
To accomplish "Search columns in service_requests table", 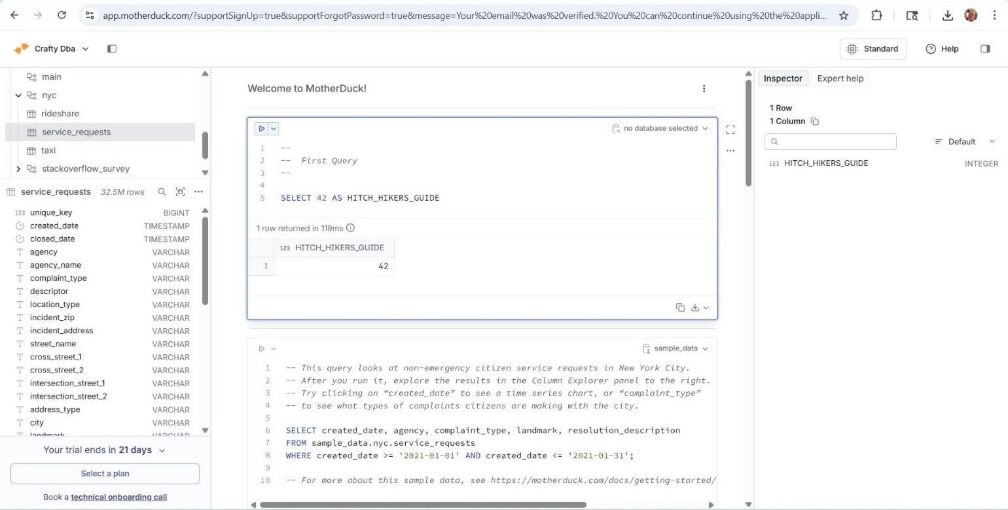I will coord(162,192).
